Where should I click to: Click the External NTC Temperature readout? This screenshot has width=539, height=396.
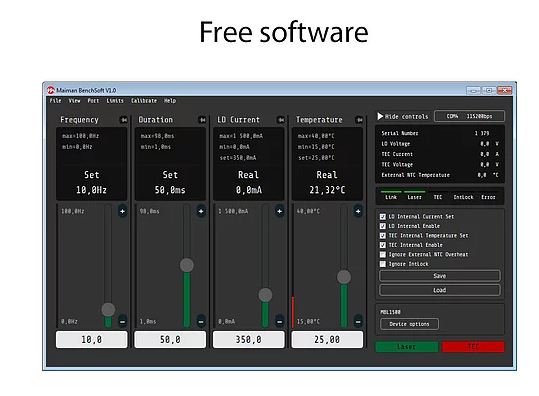click(x=440, y=175)
